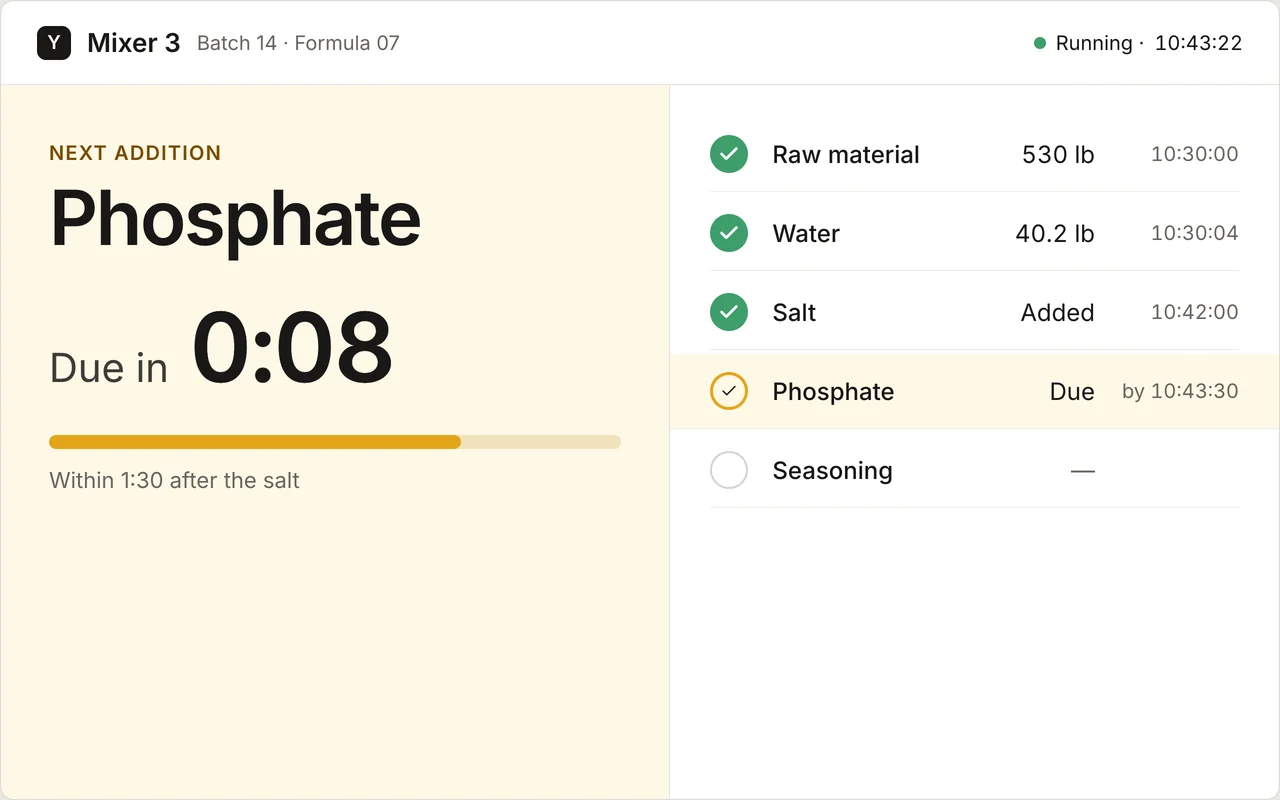Click the 10:42:00 timestamp

(1195, 312)
